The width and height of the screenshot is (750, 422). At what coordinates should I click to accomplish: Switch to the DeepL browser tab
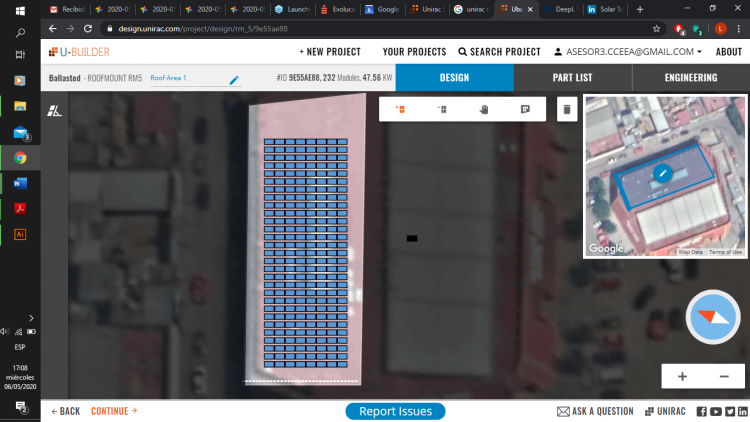point(561,9)
